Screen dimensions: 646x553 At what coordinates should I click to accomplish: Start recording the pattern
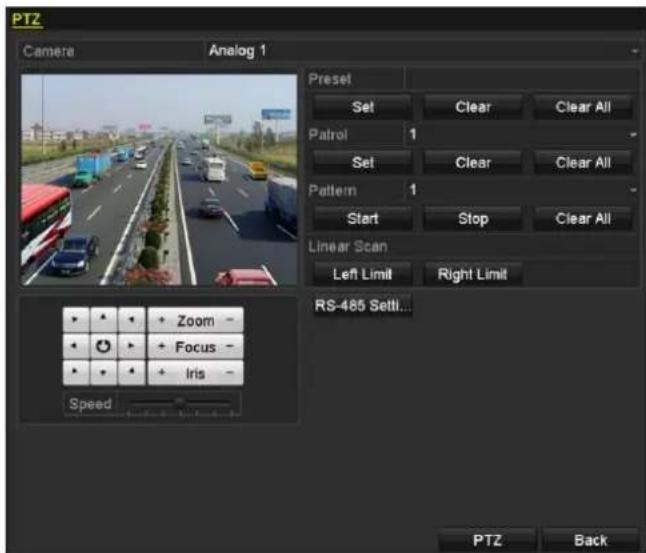(x=363, y=218)
